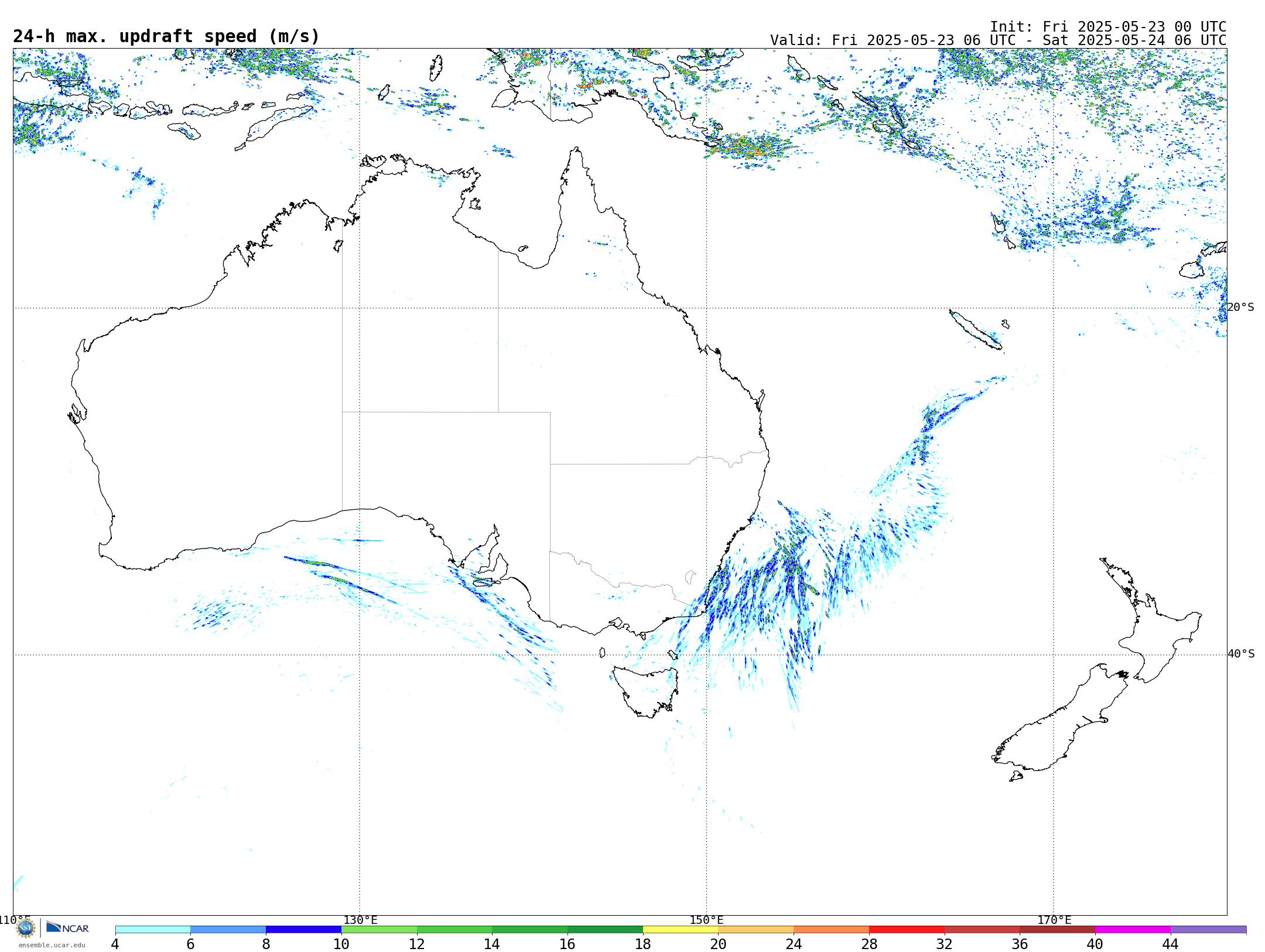Click the colorbar tick label '4'

point(115,944)
